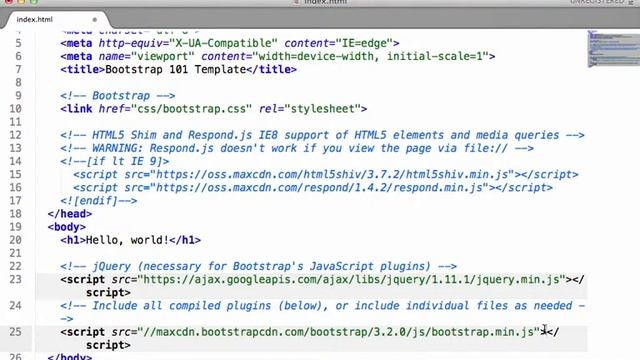Click the HTML5 Shim comment on line 12
Screen dimensions: 640x360
(322, 135)
